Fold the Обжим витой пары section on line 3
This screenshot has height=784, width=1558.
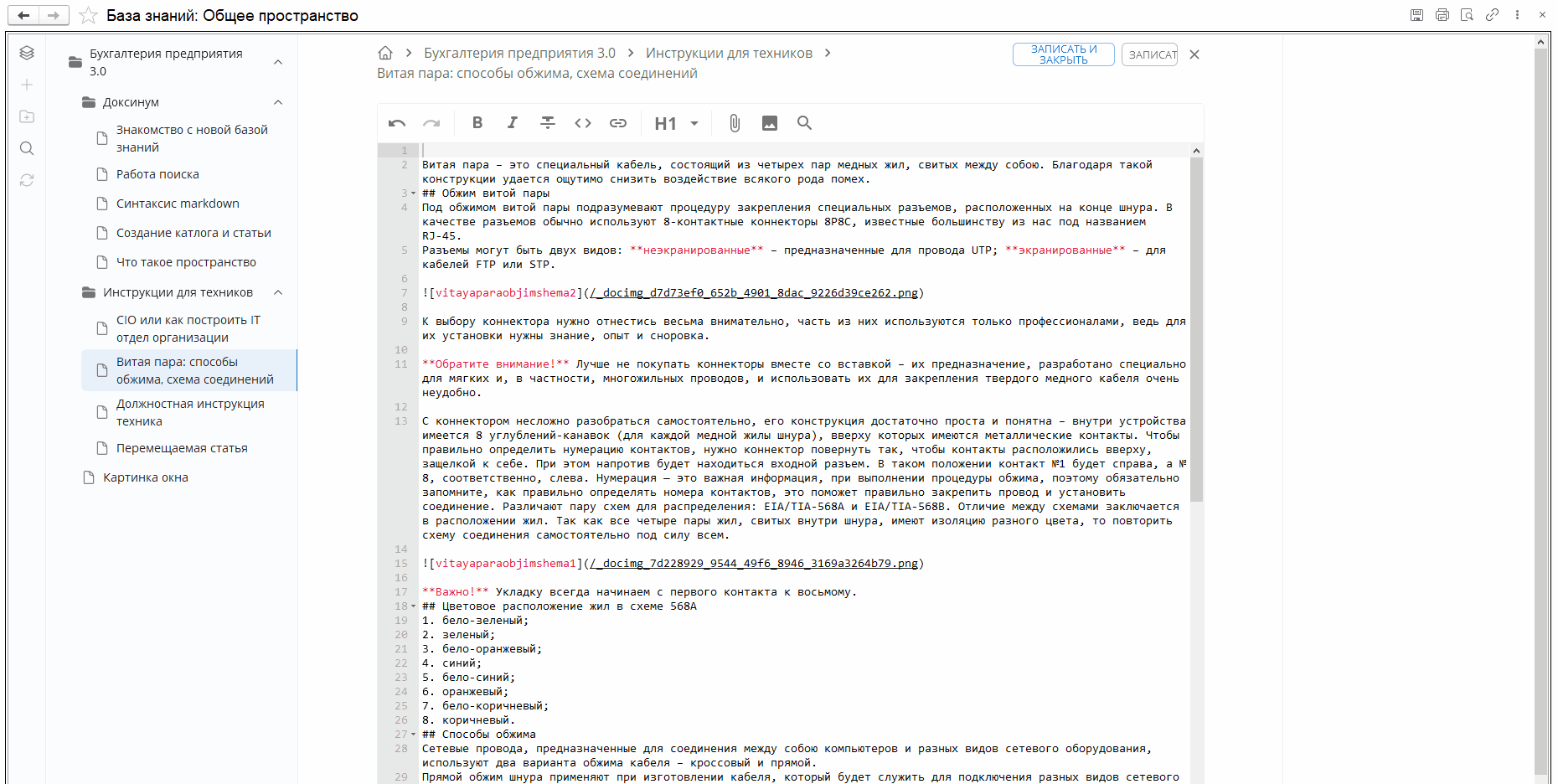click(413, 193)
